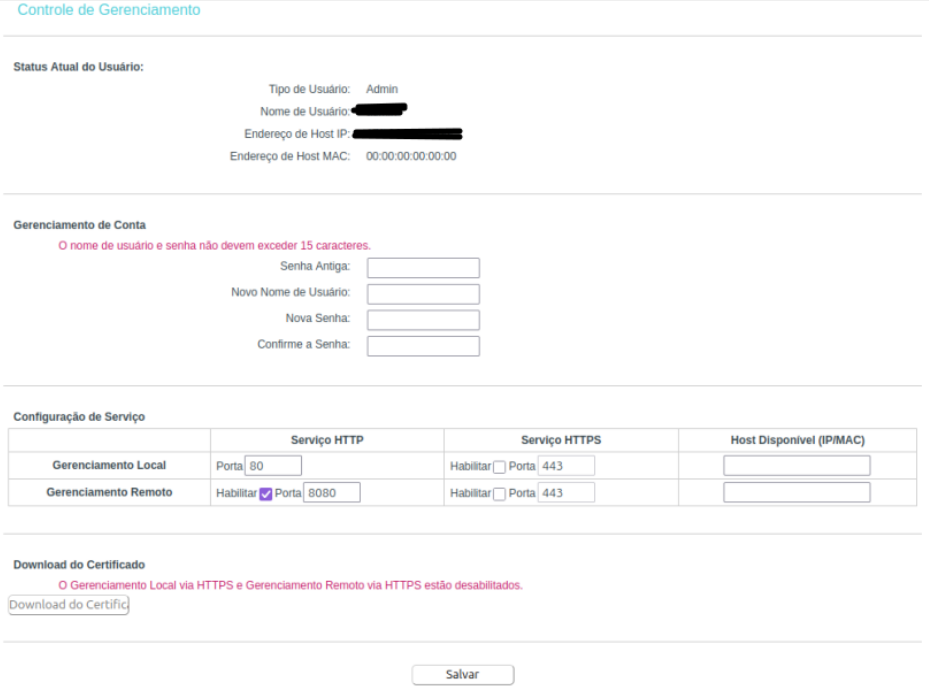Click the Serviço HTTPS column header
Image resolution: width=929 pixels, height=687 pixels.
coord(561,440)
